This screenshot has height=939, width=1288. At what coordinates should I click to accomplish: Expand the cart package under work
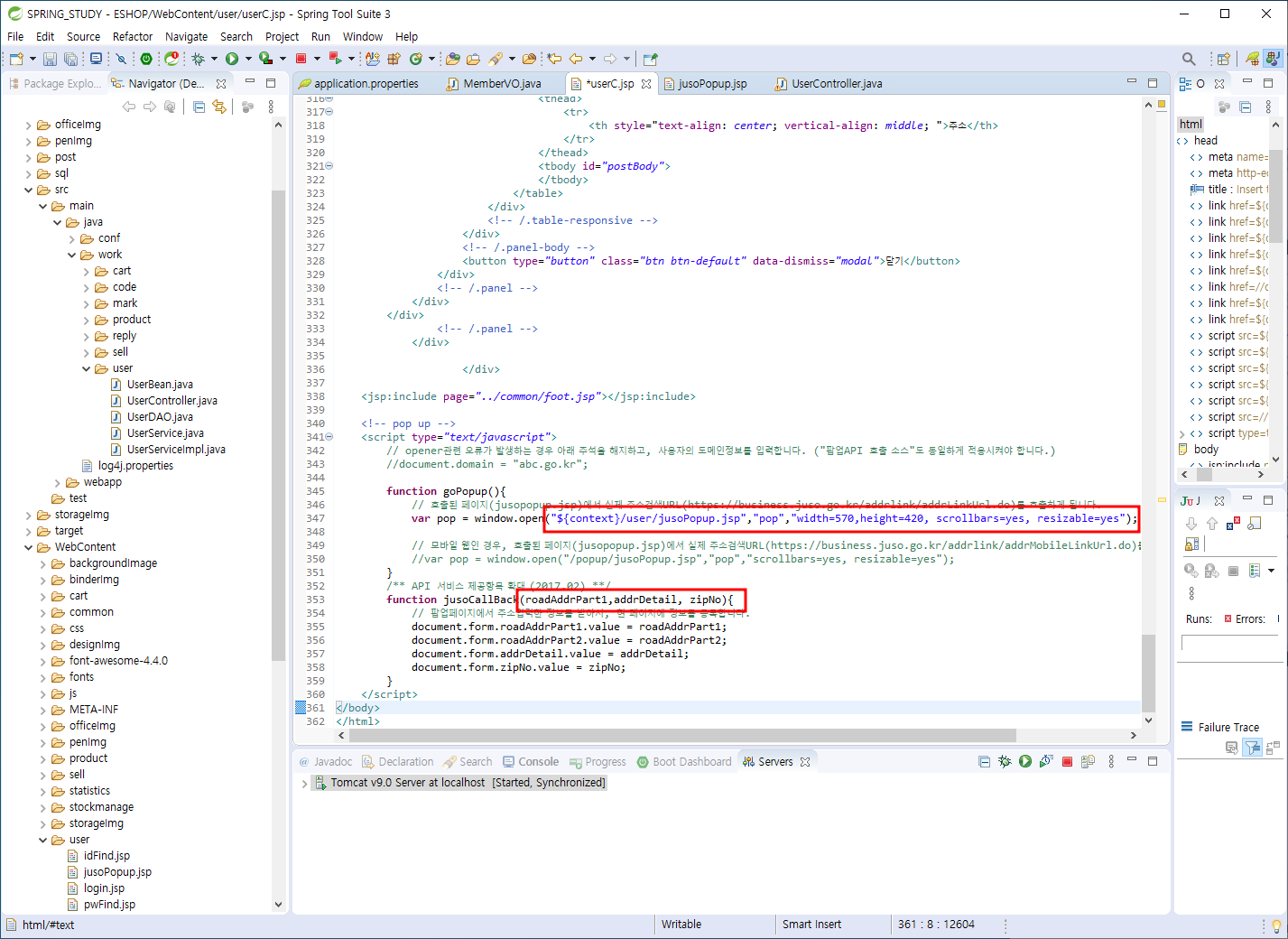tap(87, 271)
